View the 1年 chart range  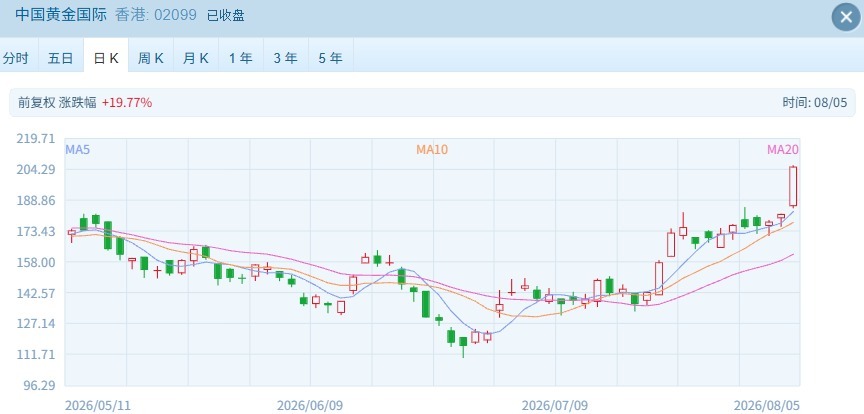tap(241, 58)
